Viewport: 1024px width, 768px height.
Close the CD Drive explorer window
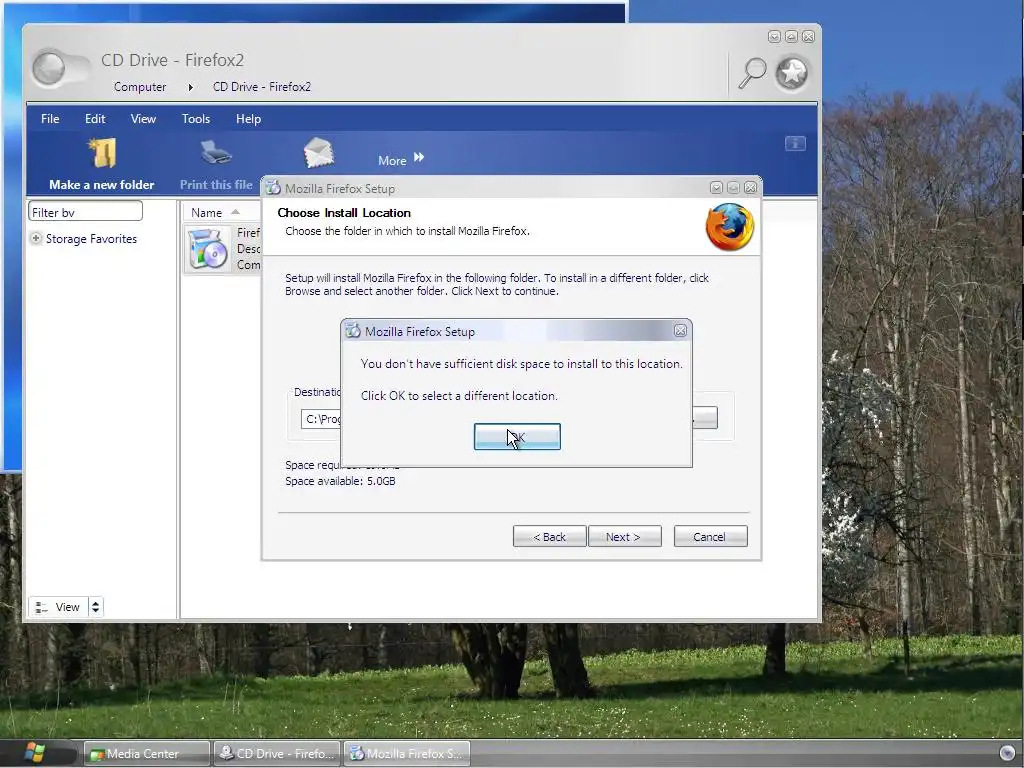[x=808, y=37]
